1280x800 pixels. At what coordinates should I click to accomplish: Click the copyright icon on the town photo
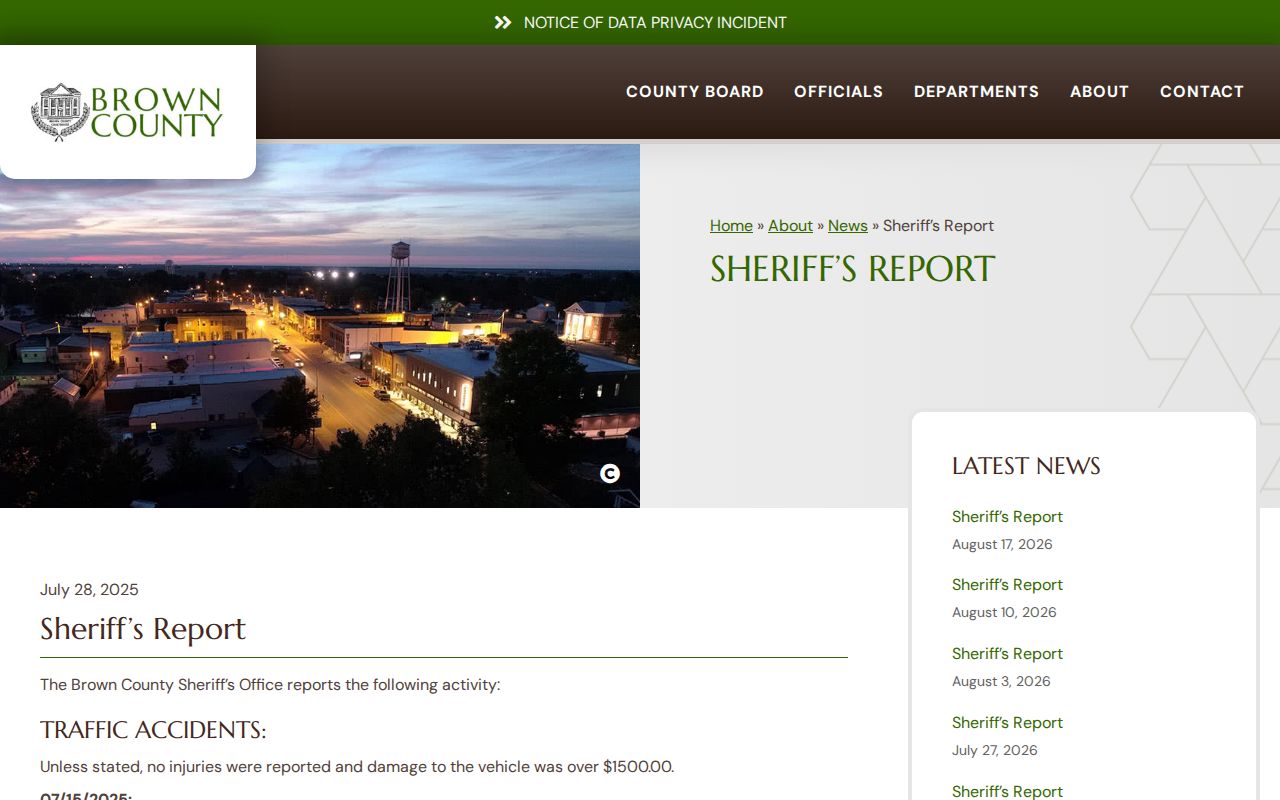[610, 474]
